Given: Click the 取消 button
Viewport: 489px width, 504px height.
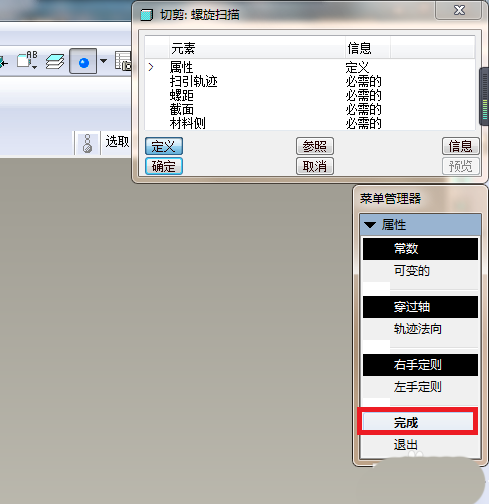Looking at the screenshot, I should pos(315,166).
